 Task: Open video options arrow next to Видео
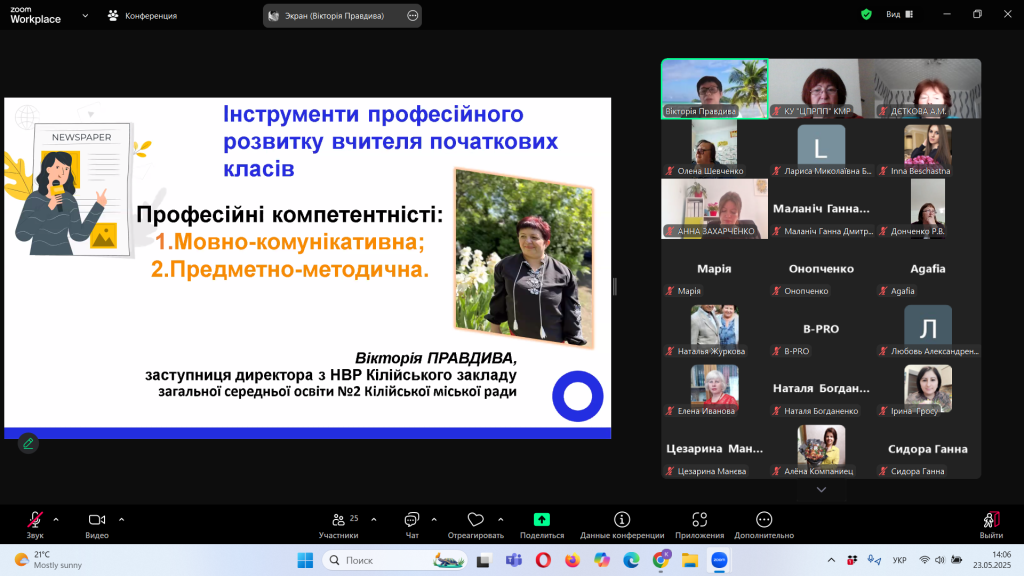pos(121,519)
